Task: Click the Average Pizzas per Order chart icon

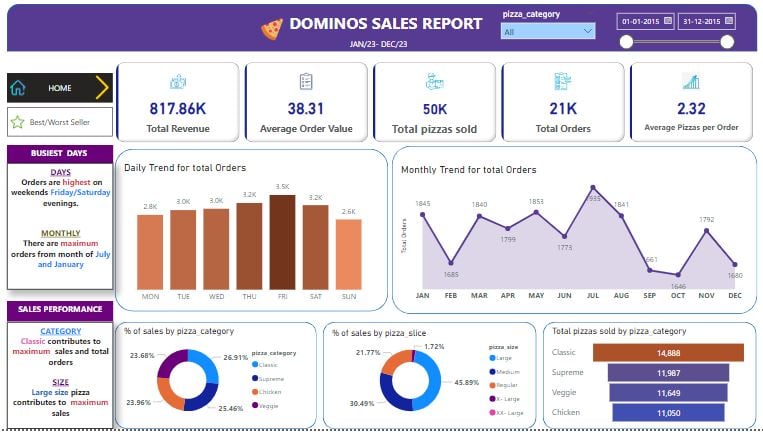Action: click(690, 82)
